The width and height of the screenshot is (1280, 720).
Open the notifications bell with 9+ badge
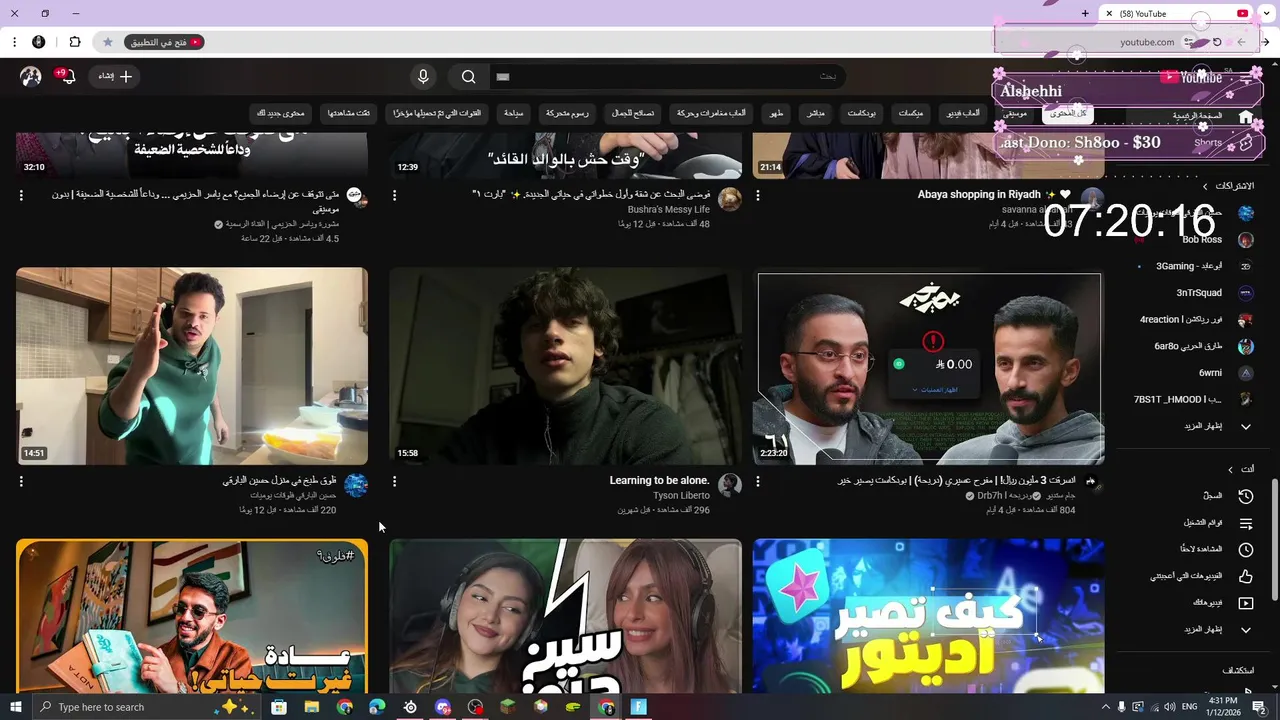(x=67, y=76)
